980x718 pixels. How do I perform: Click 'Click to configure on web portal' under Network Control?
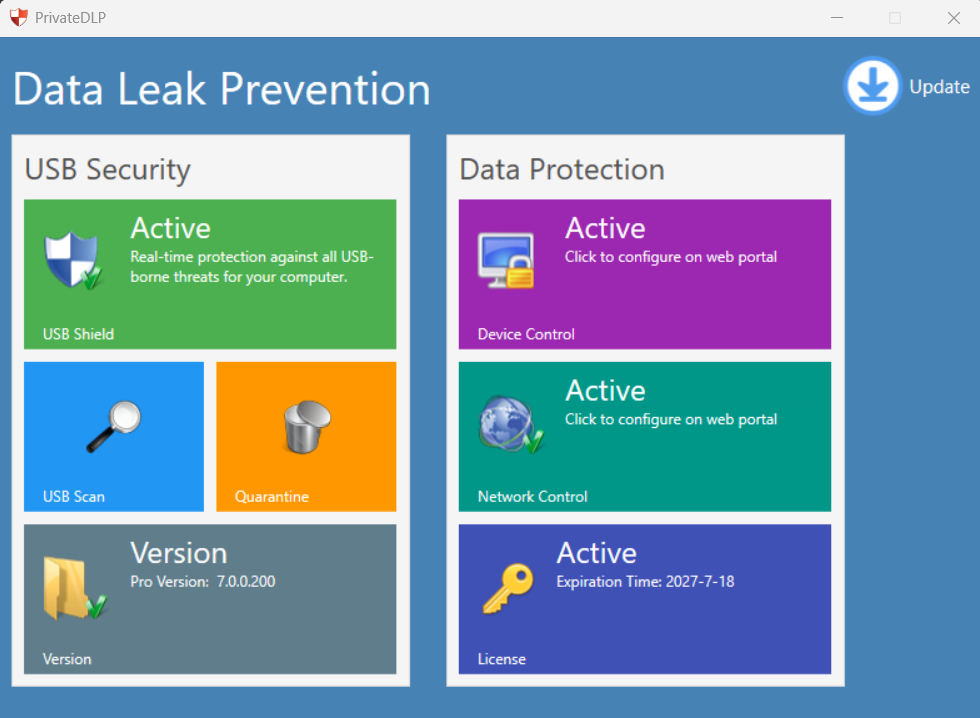671,419
